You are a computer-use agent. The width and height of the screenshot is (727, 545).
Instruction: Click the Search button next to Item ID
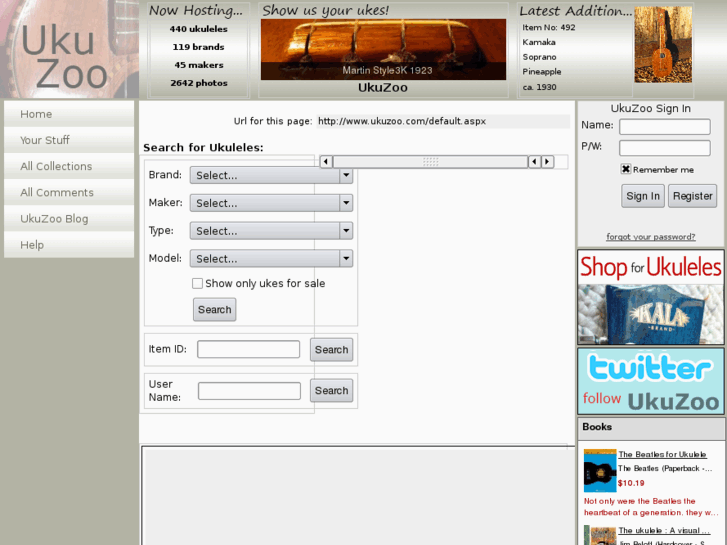(332, 350)
